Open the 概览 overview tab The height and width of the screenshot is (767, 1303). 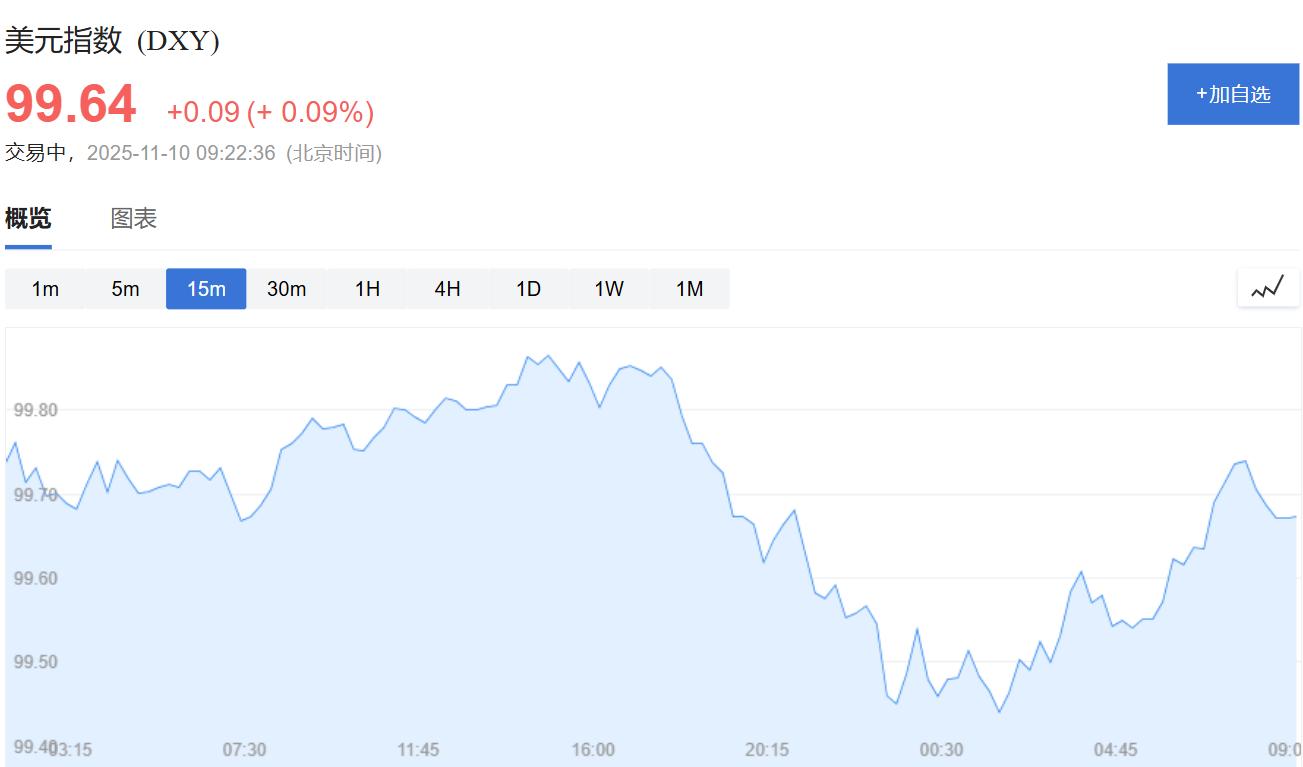coord(28,218)
